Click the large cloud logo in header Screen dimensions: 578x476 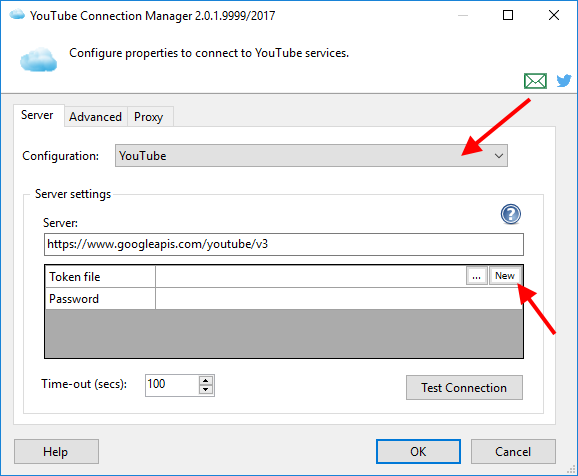[38, 59]
